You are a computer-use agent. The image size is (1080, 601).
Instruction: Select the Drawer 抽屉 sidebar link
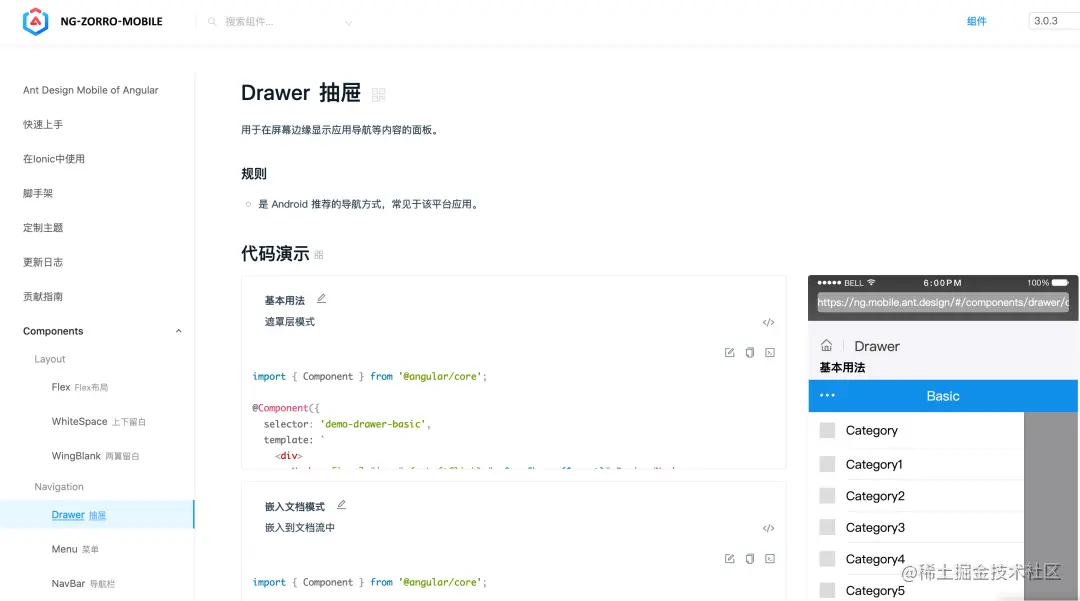point(79,515)
